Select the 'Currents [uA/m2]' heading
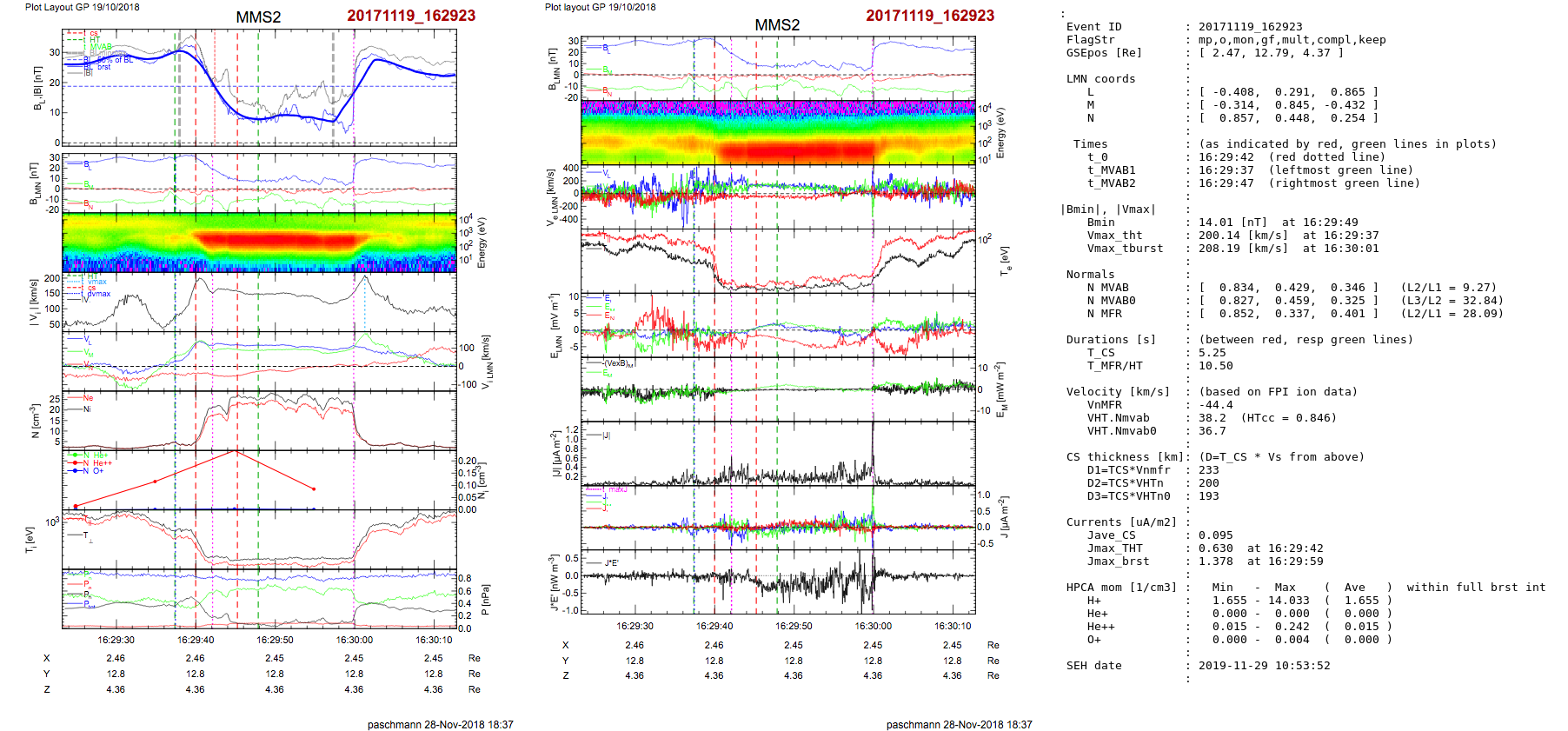 click(1121, 522)
